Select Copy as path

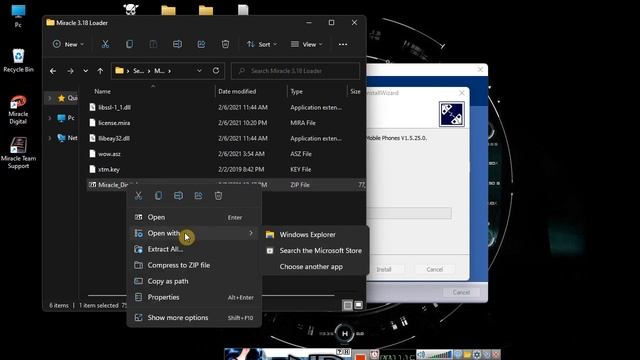tap(194, 281)
